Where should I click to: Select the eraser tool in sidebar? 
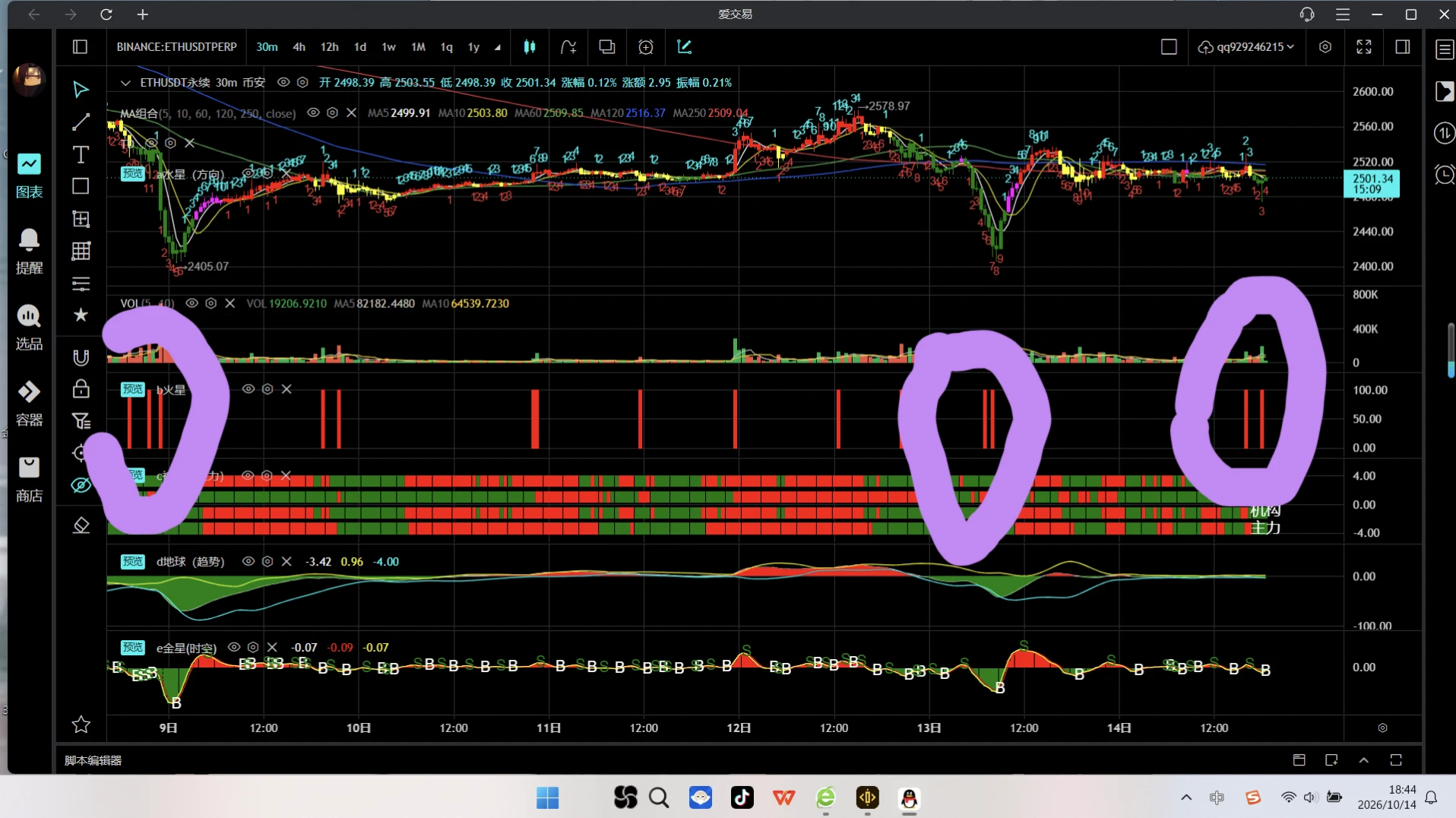(x=81, y=525)
